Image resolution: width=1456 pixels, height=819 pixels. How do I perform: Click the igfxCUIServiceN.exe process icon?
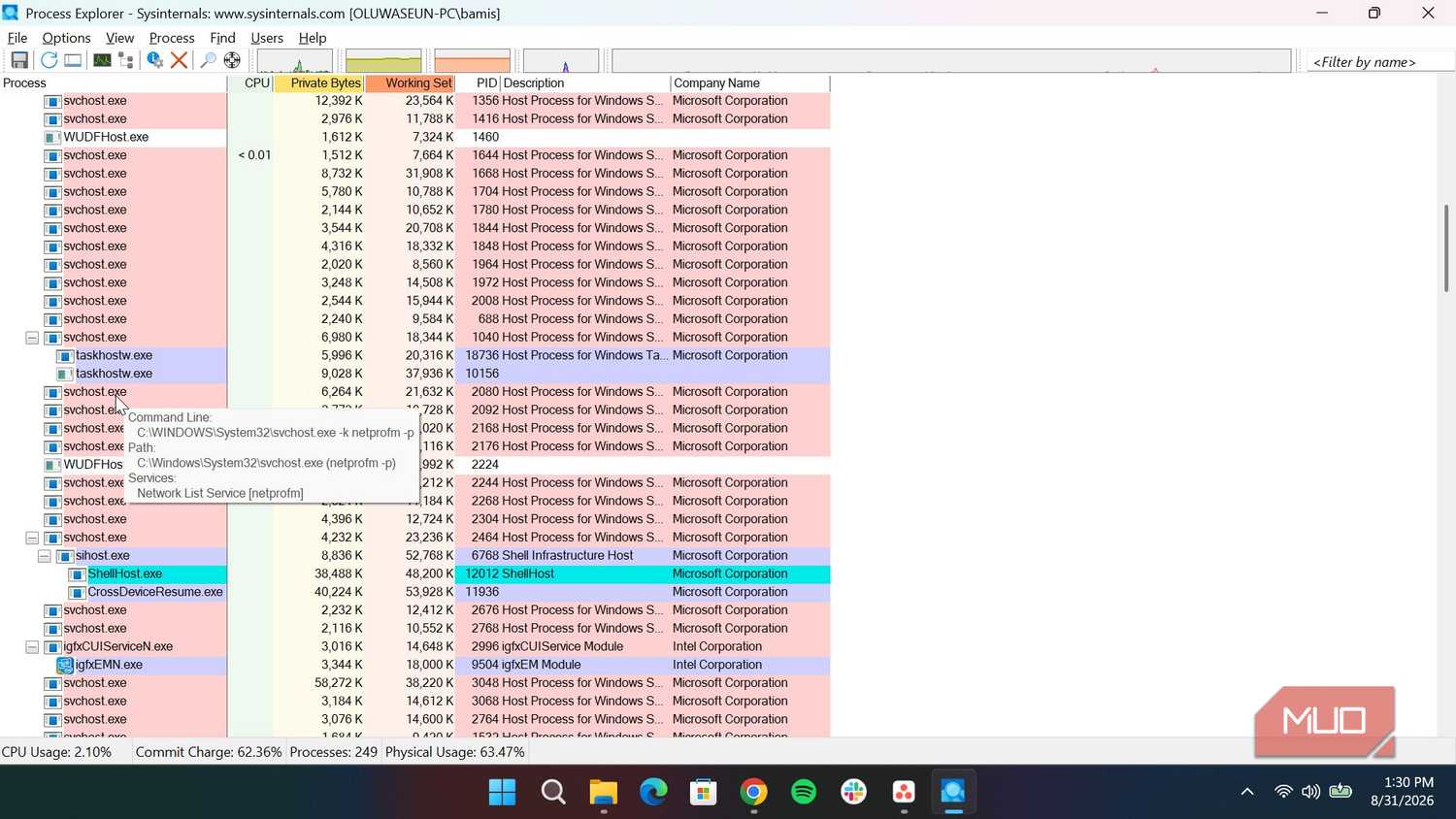click(x=52, y=647)
